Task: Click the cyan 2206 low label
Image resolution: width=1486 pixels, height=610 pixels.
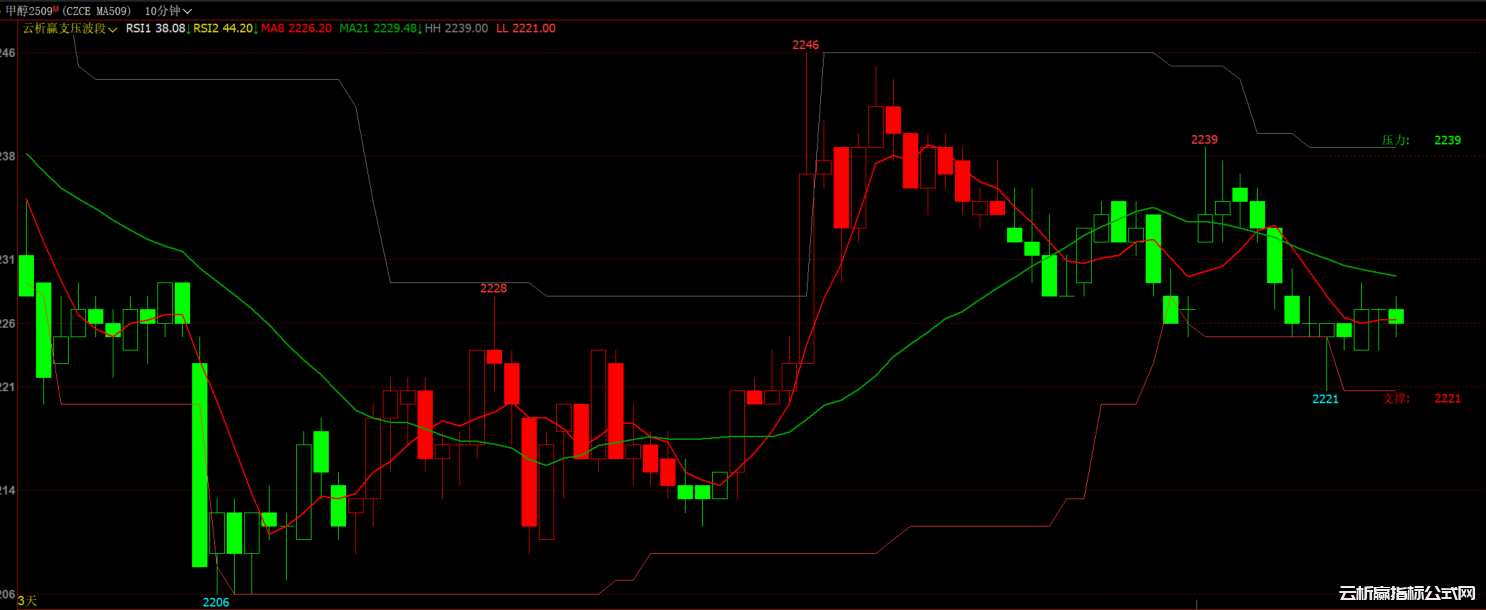Action: tap(216, 602)
